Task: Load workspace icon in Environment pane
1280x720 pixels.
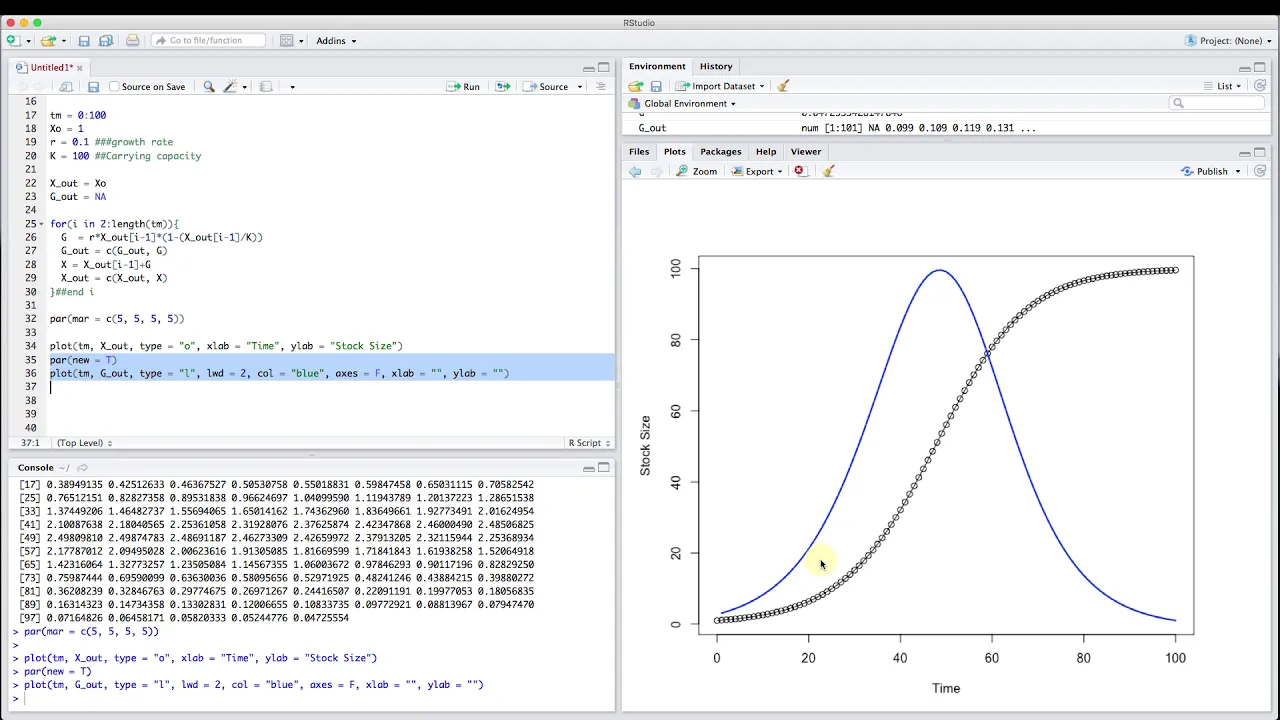Action: (636, 87)
